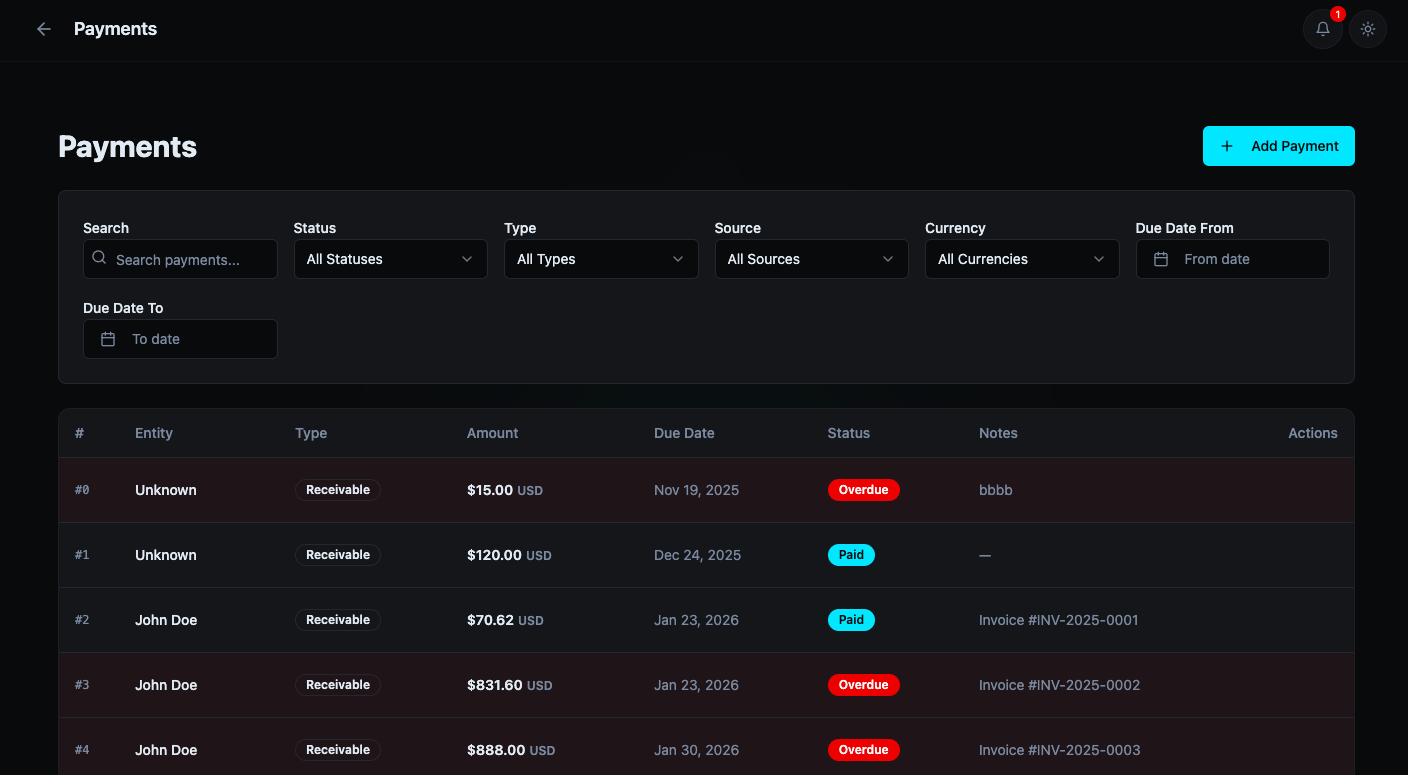The width and height of the screenshot is (1408, 775).
Task: Click the Paid badge in row #2
Action: 851,620
